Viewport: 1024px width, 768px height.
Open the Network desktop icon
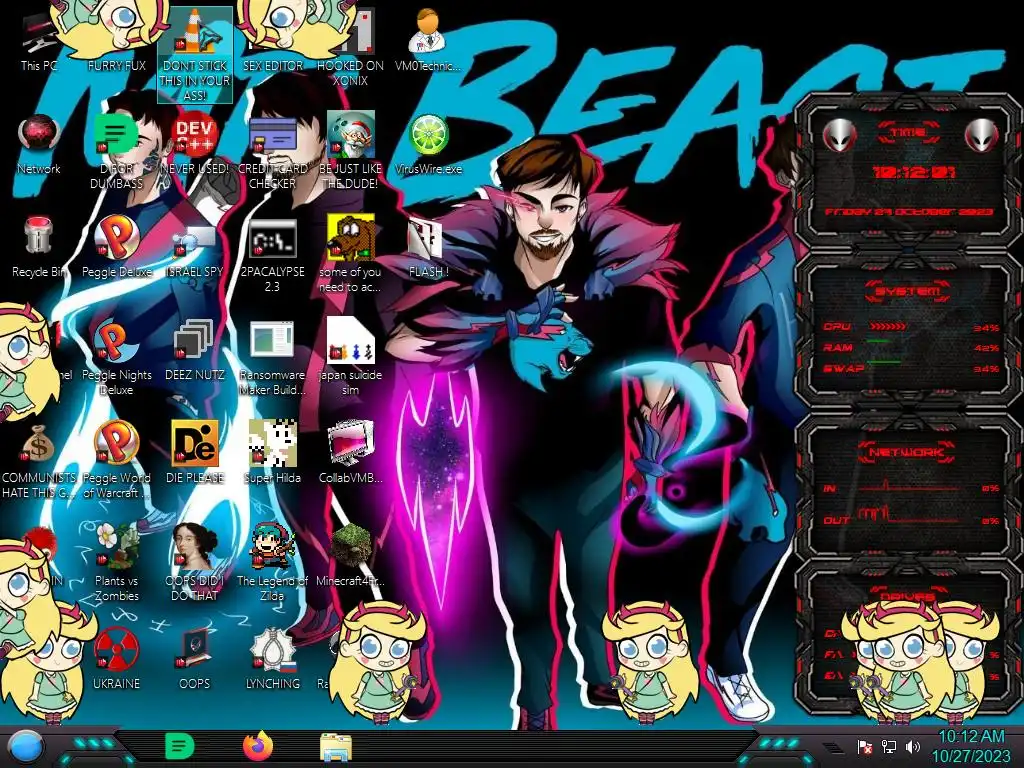(39, 145)
